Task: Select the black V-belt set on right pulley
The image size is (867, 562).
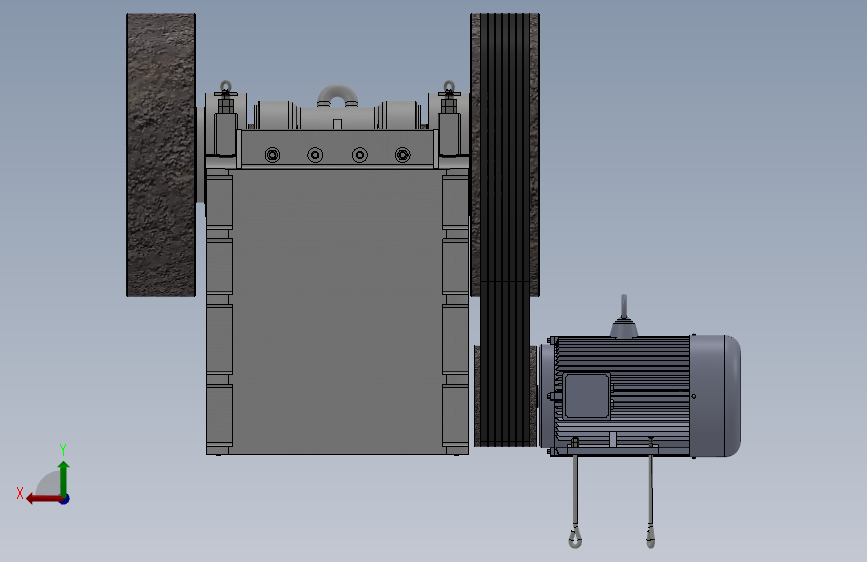Action: 505,230
